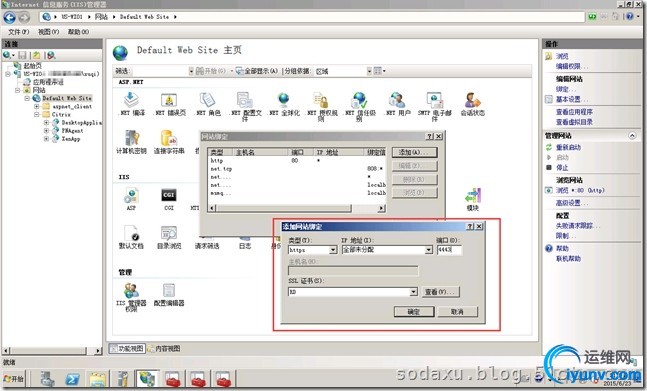Click the 端口 port input field
The image size is (647, 391).
[x=449, y=250]
